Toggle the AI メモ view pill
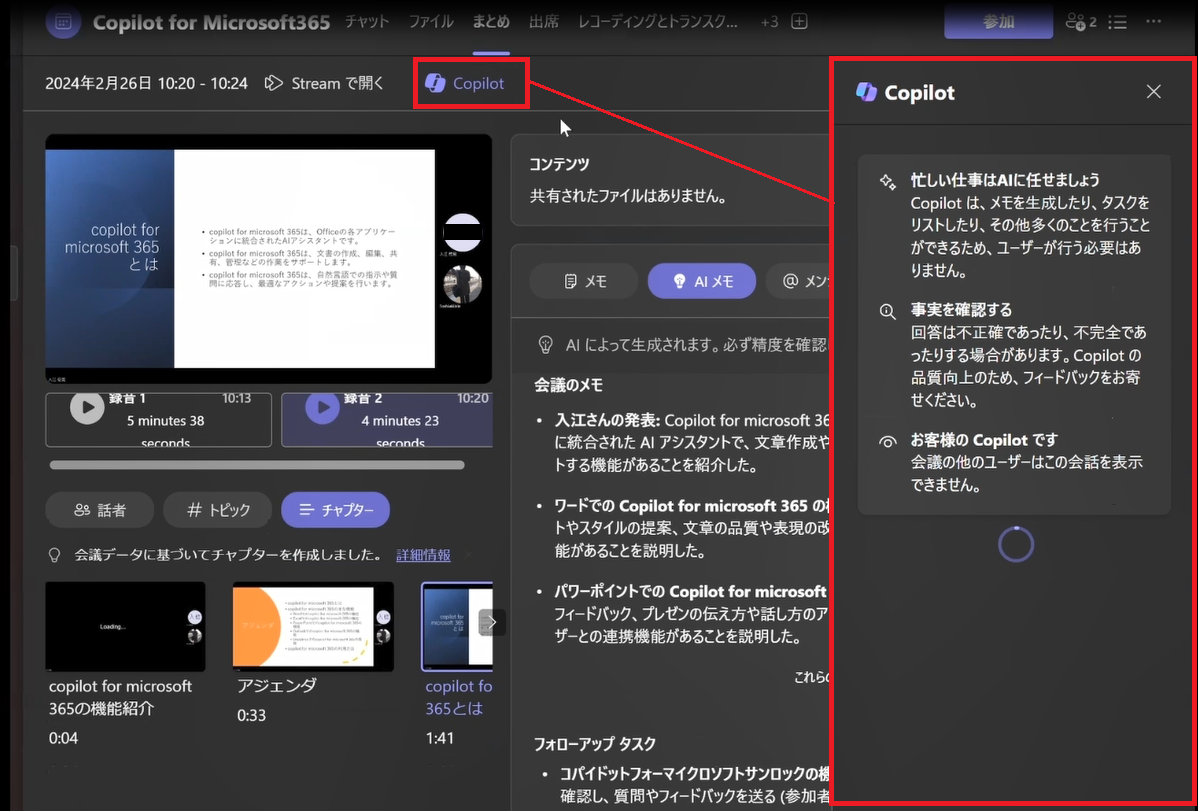 coord(701,281)
